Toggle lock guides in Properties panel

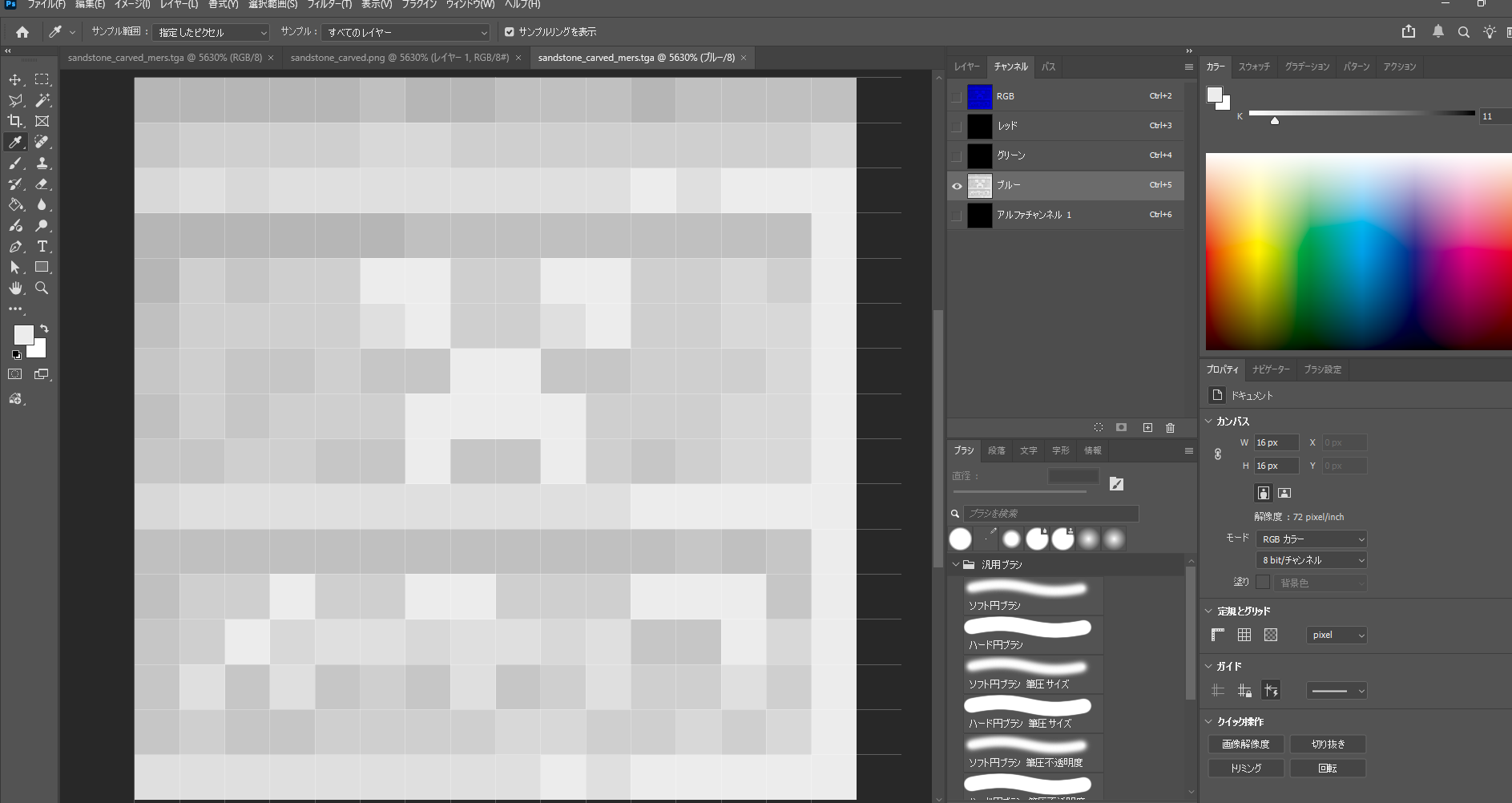pos(1244,690)
